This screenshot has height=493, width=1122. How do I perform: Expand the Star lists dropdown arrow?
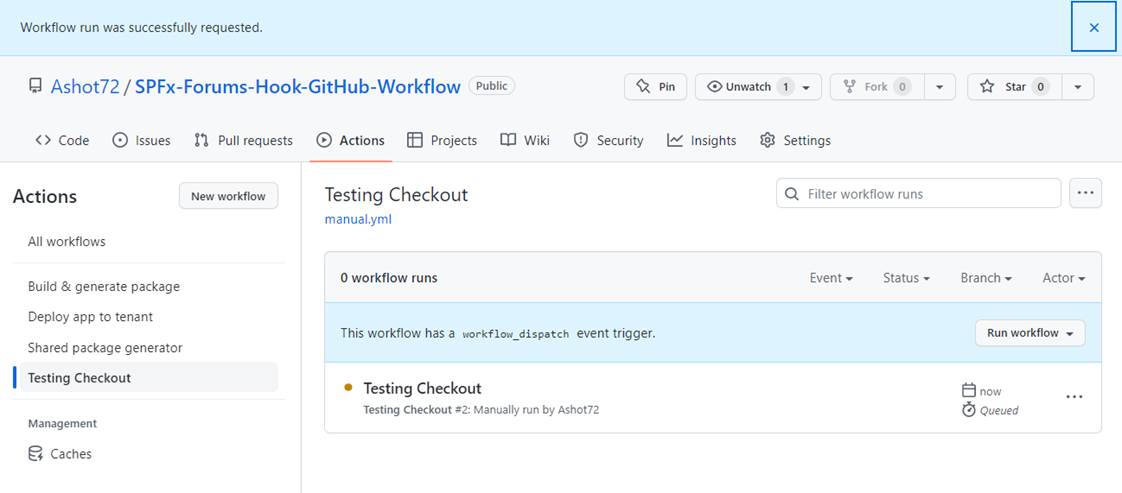click(1077, 87)
